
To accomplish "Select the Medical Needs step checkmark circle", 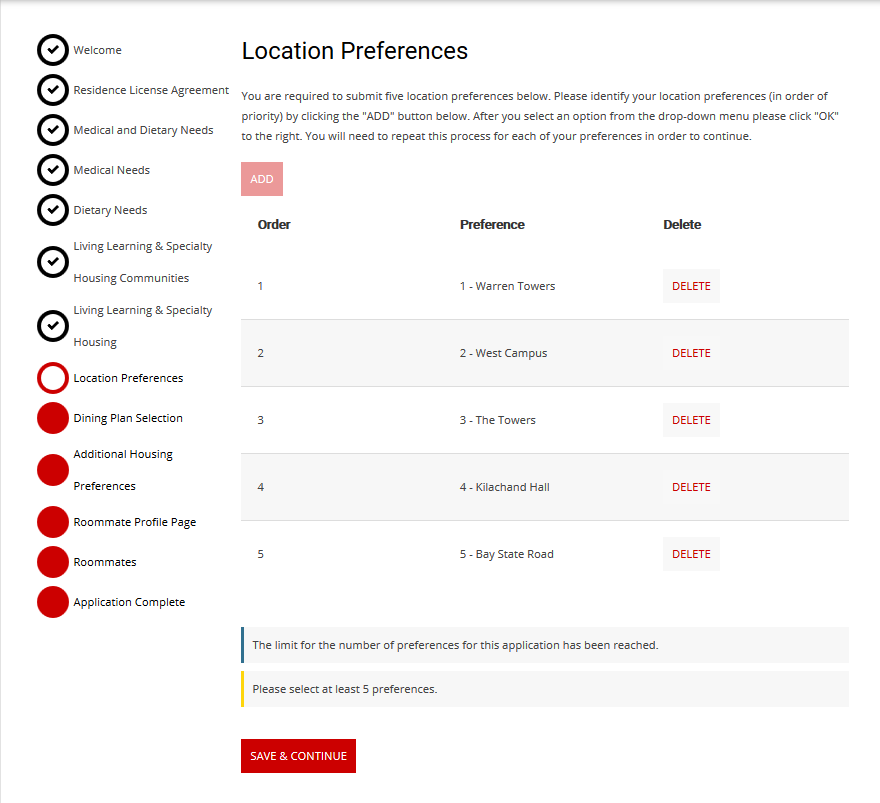I will point(53,170).
